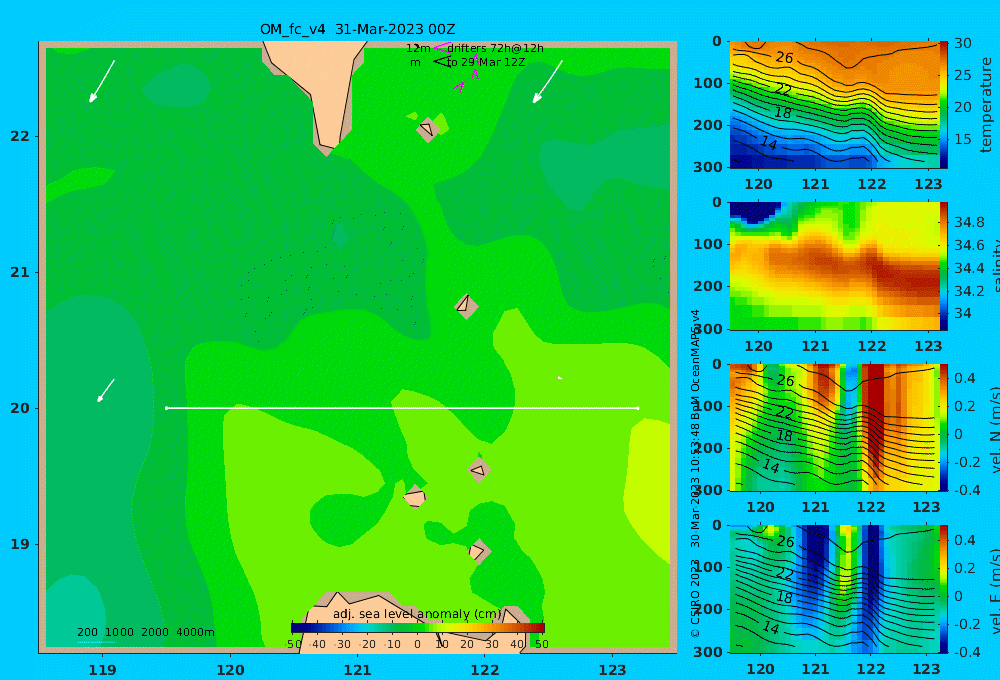The image size is (1000, 680).
Task: Click the western endpoint of the white transect line
Action: [166, 408]
